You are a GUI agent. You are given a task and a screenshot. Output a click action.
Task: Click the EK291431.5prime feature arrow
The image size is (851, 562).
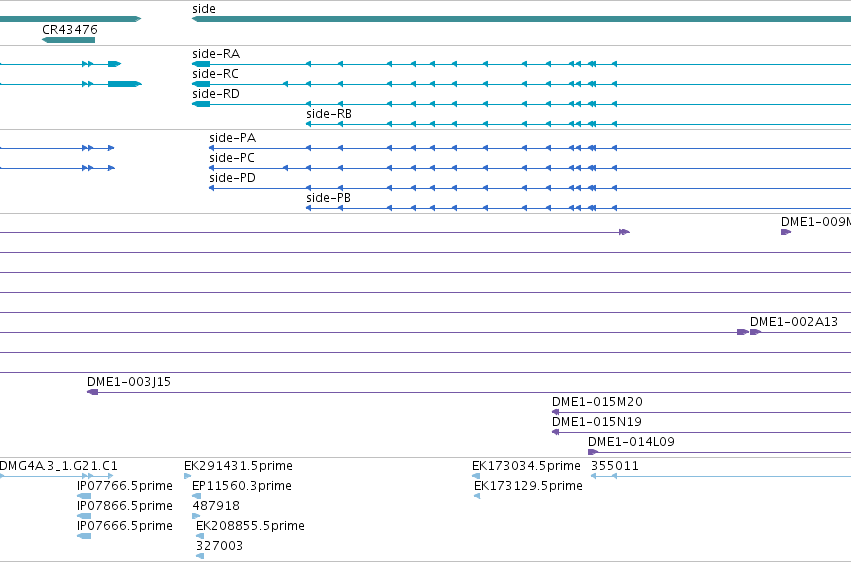click(x=188, y=476)
